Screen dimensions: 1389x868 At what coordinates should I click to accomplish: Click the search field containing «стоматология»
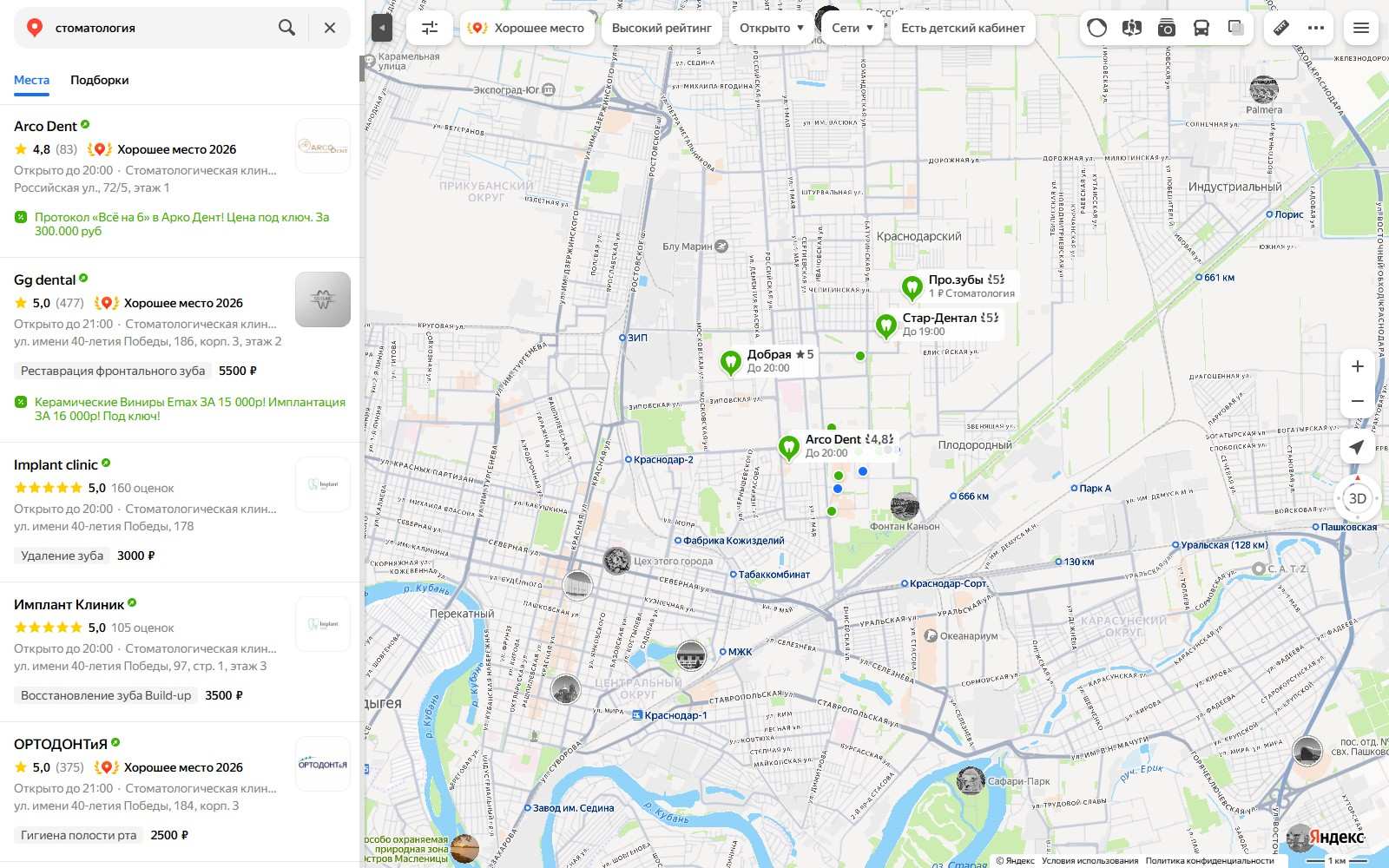[x=161, y=28]
